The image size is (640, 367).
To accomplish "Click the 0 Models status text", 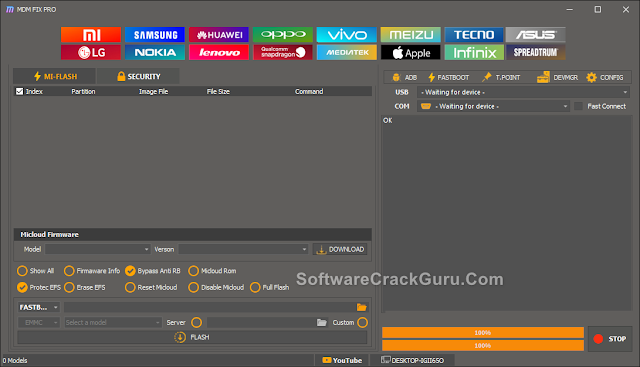I will [15, 360].
